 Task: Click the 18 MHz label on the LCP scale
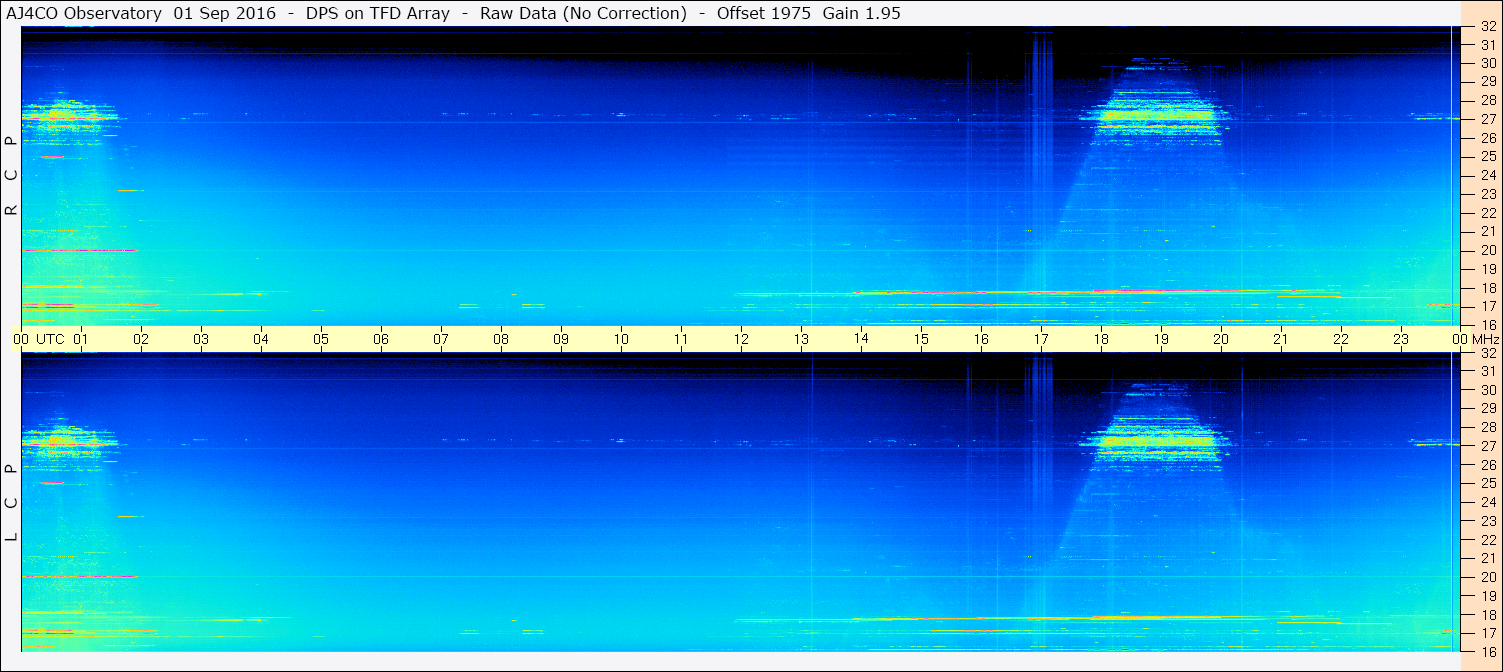[1488, 615]
